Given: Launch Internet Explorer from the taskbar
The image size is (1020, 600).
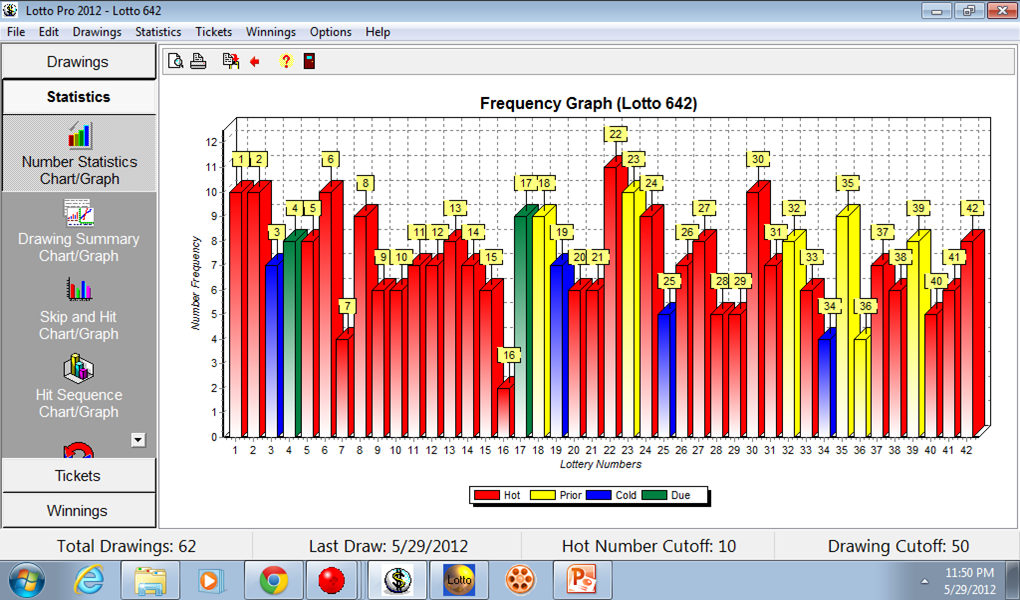Looking at the screenshot, I should tap(88, 580).
